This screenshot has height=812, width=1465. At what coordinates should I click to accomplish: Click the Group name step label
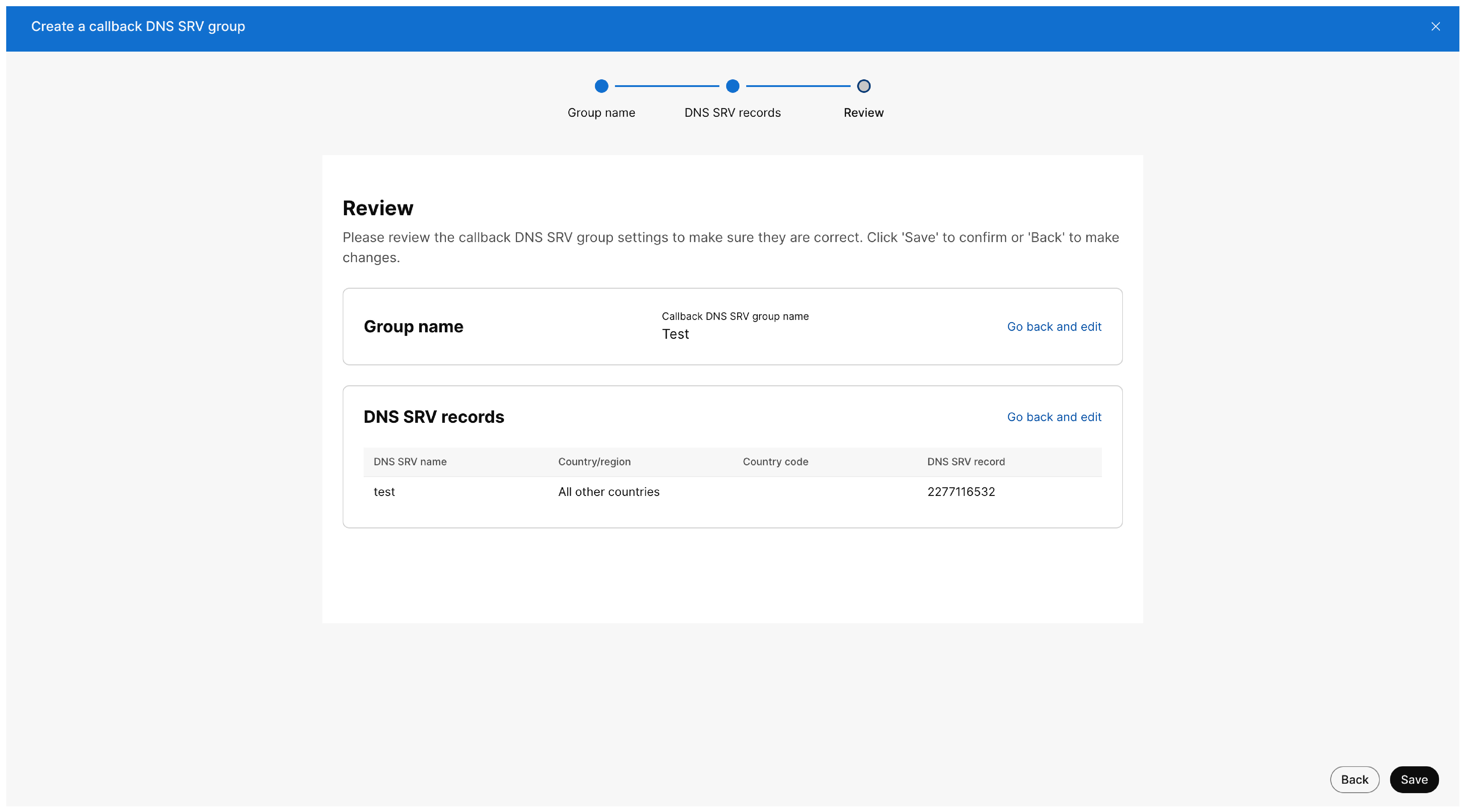pos(601,113)
